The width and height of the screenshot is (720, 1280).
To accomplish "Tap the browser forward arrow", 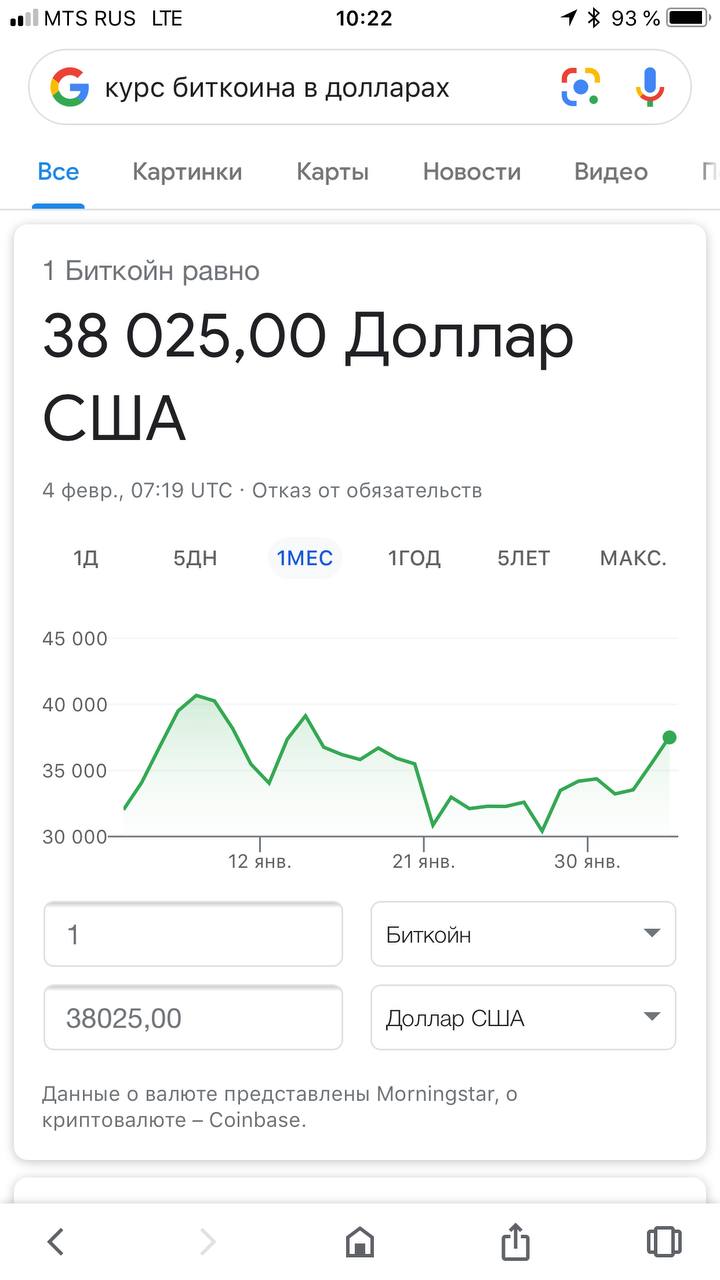I will [208, 1242].
